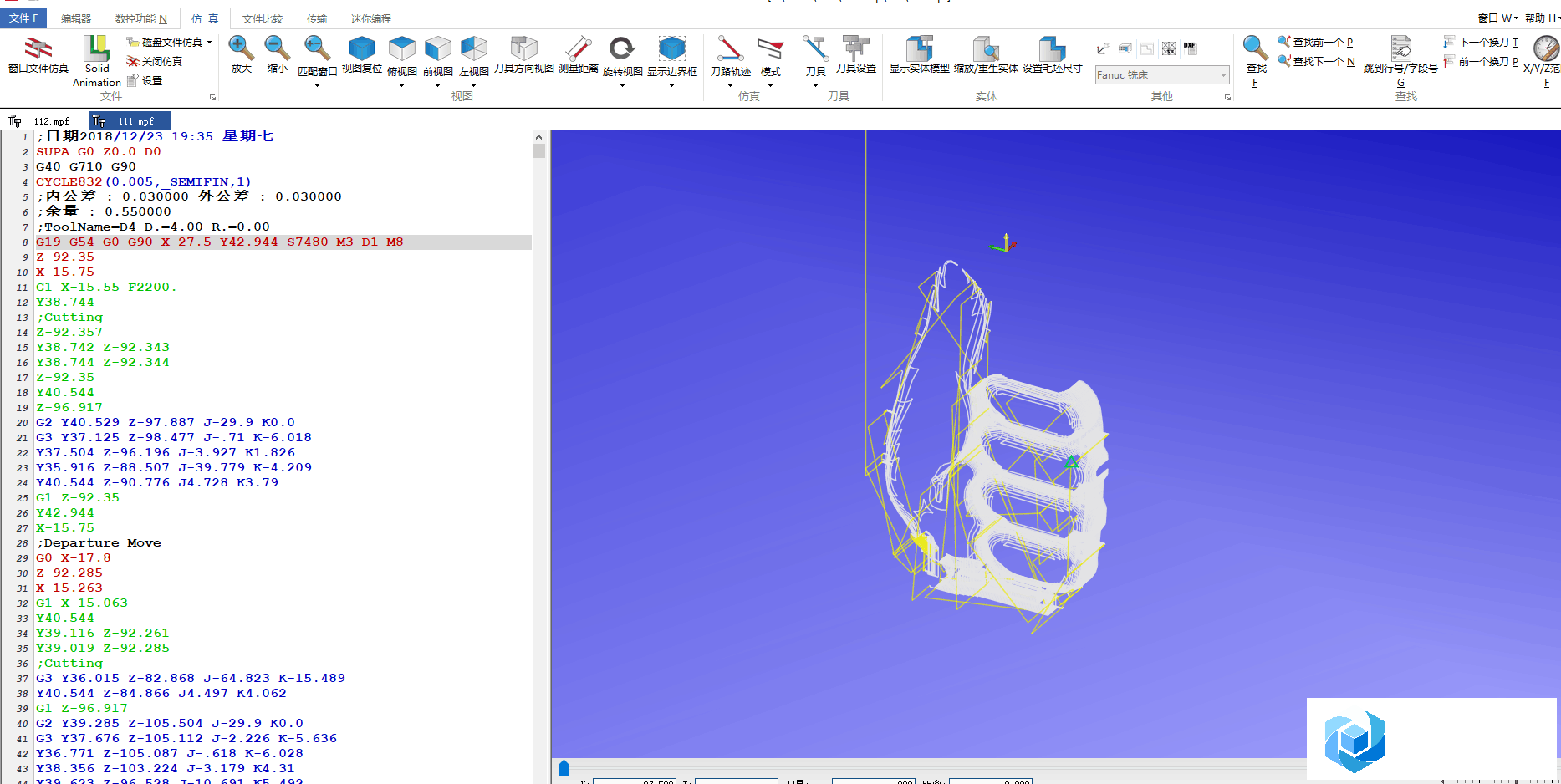Click the DXF export icon
The image size is (1561, 784).
coord(1190,48)
